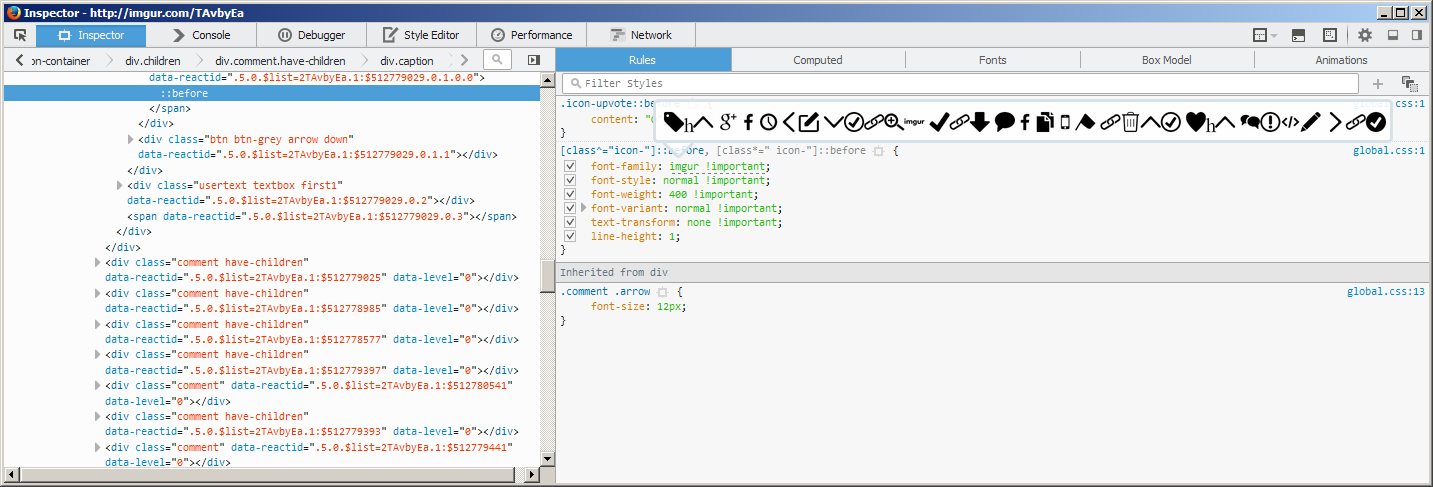
Task: Disable the font-variant declaration checkbox
Action: (570, 208)
